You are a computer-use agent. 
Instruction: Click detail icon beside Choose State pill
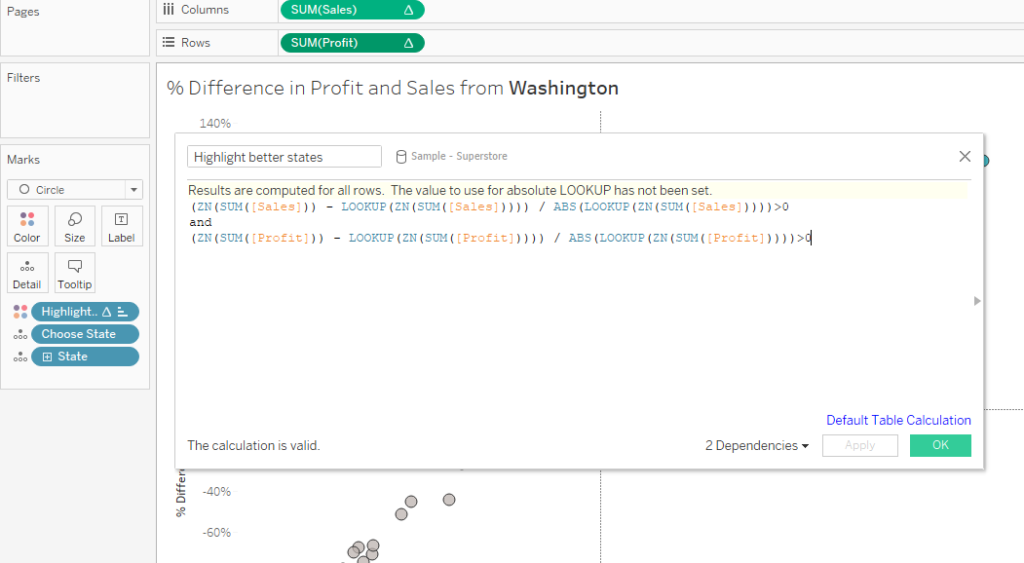pos(21,334)
